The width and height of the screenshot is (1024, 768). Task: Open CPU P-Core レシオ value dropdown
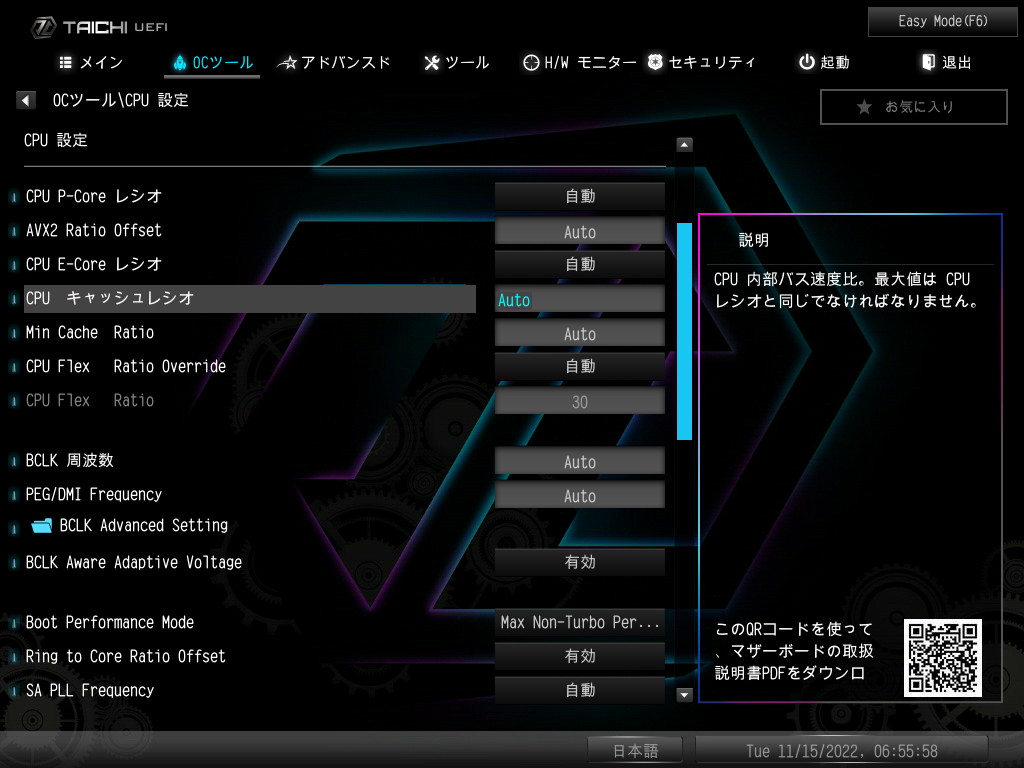click(x=579, y=196)
